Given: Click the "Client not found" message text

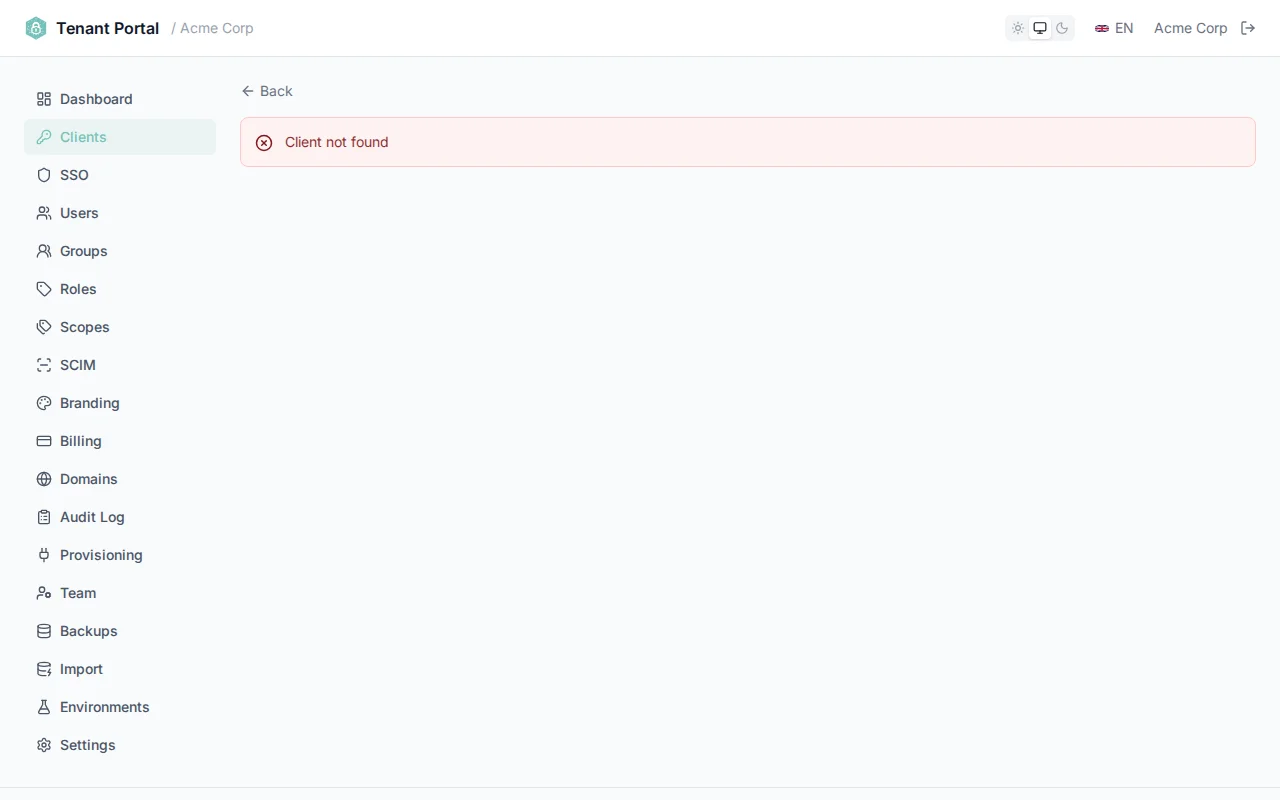Looking at the screenshot, I should coord(336,142).
